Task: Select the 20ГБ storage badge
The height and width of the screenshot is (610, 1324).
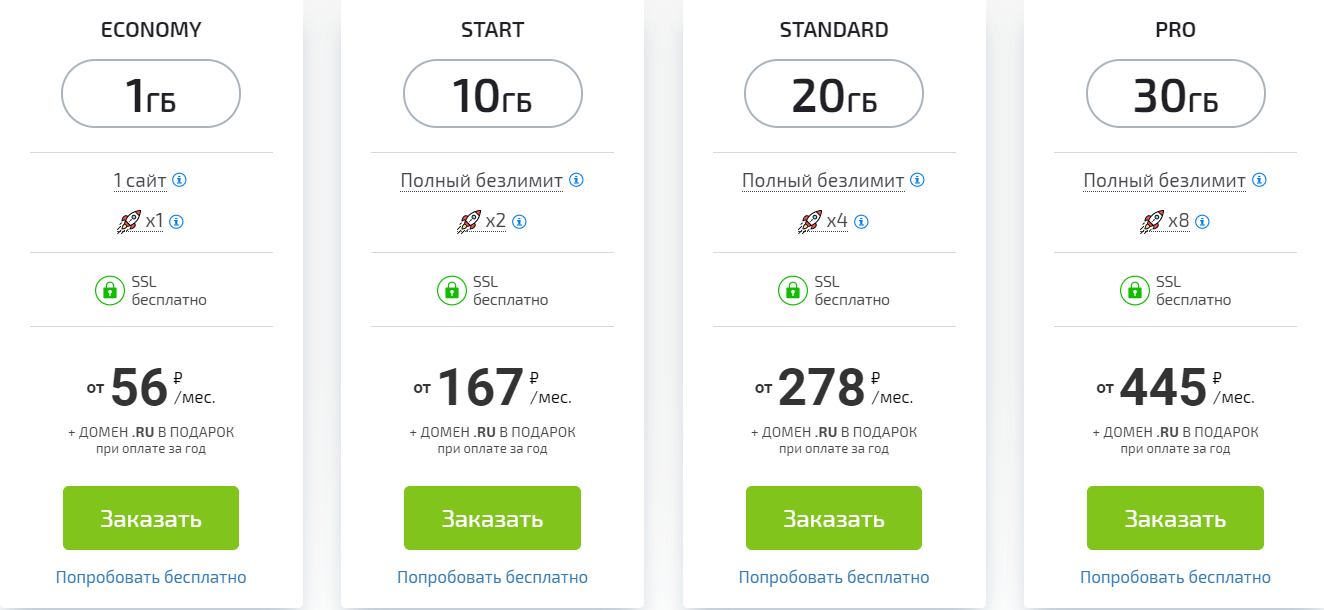Action: pyautogui.click(x=834, y=95)
